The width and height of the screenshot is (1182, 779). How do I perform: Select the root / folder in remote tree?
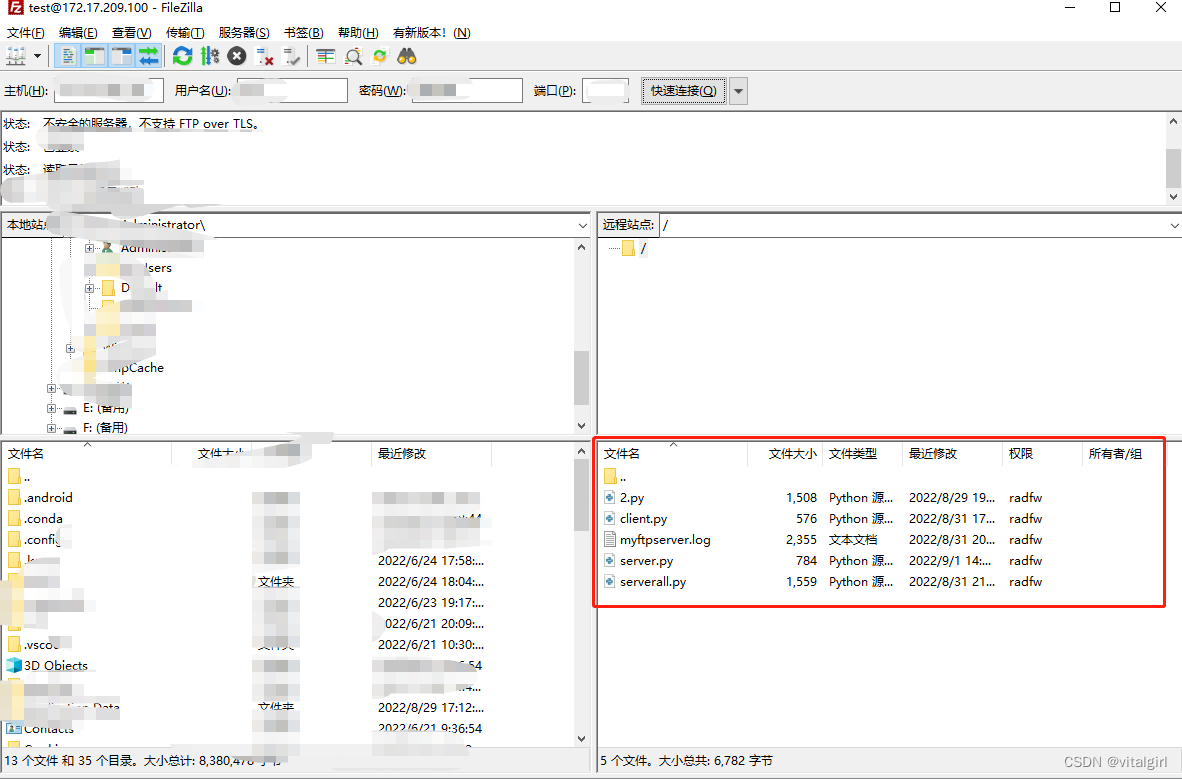[635, 248]
